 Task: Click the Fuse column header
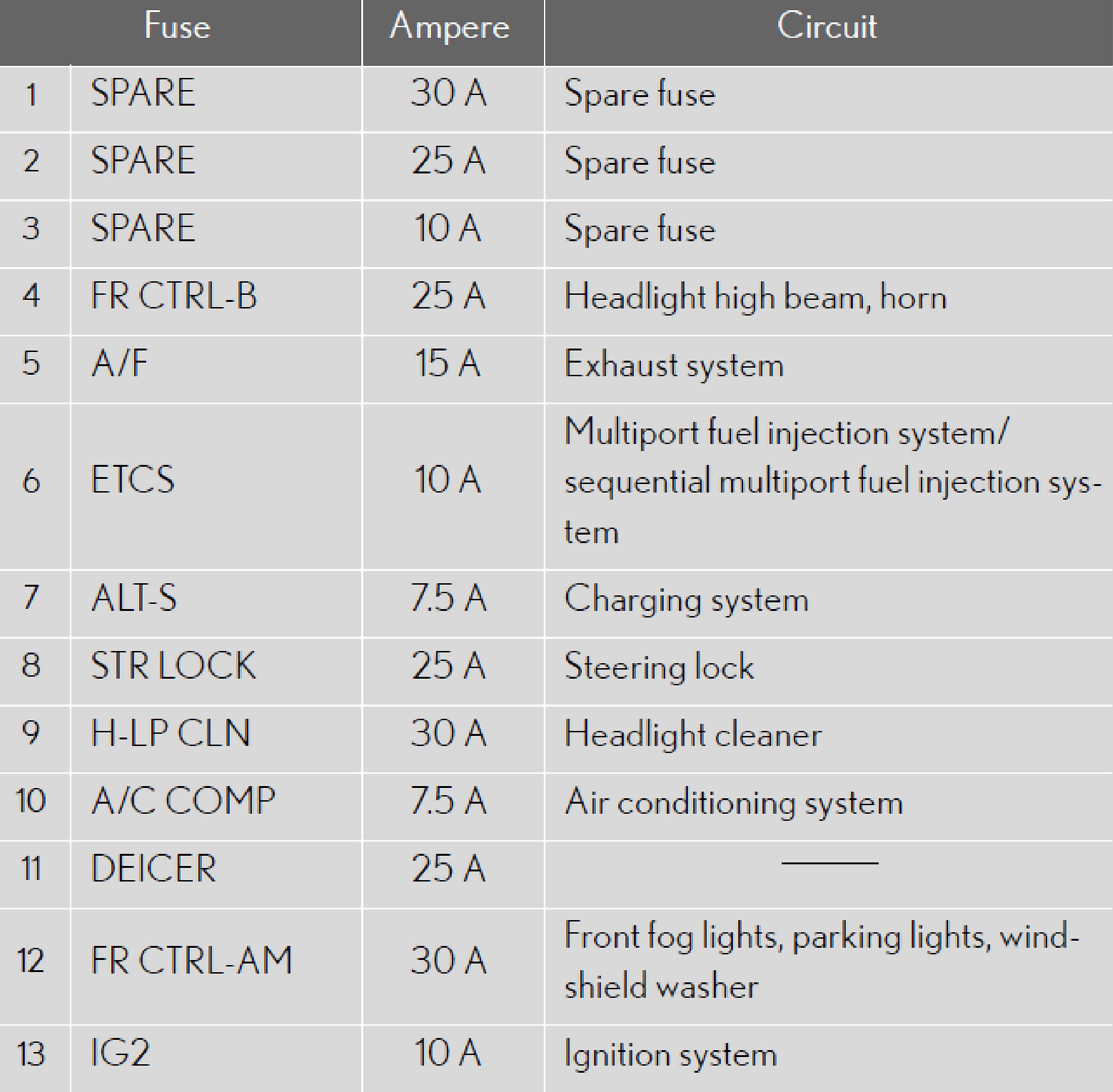click(177, 26)
